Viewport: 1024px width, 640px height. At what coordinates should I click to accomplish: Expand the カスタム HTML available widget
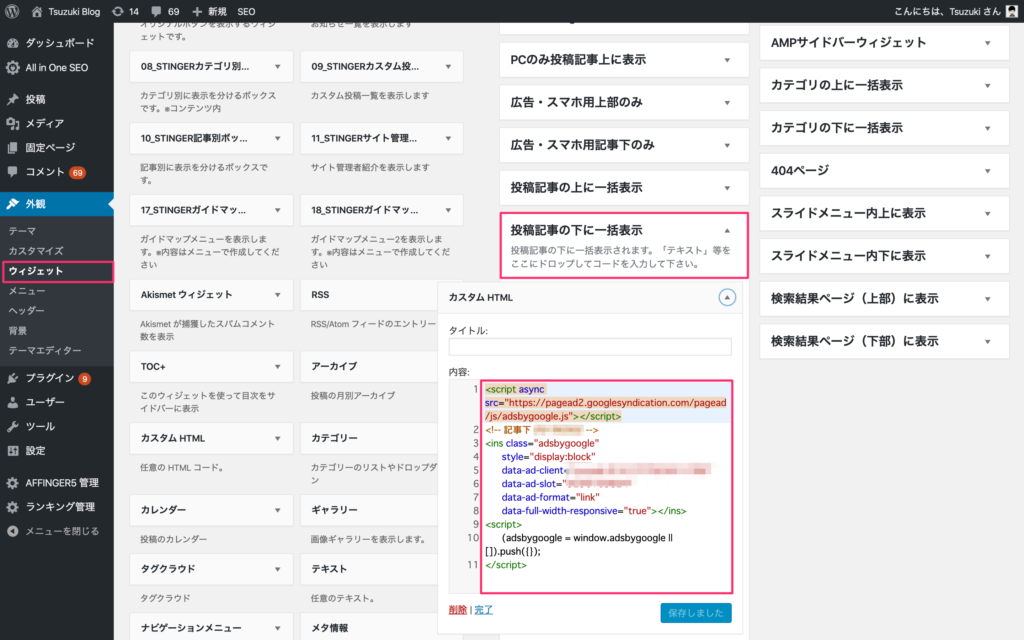click(278, 438)
